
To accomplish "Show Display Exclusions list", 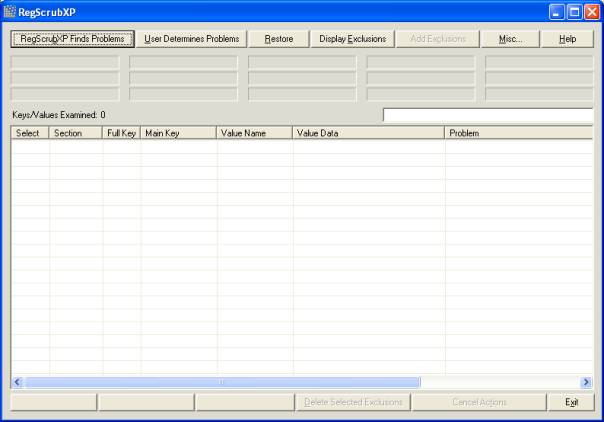I will click(352, 39).
